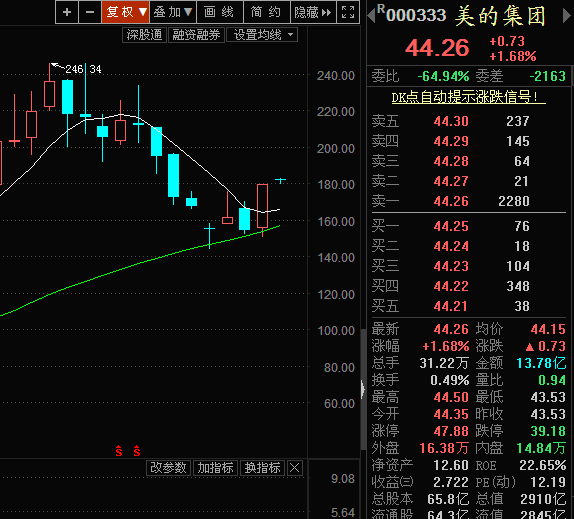Open the 复权 dropdown
The height and width of the screenshot is (519, 574).
click(x=126, y=12)
